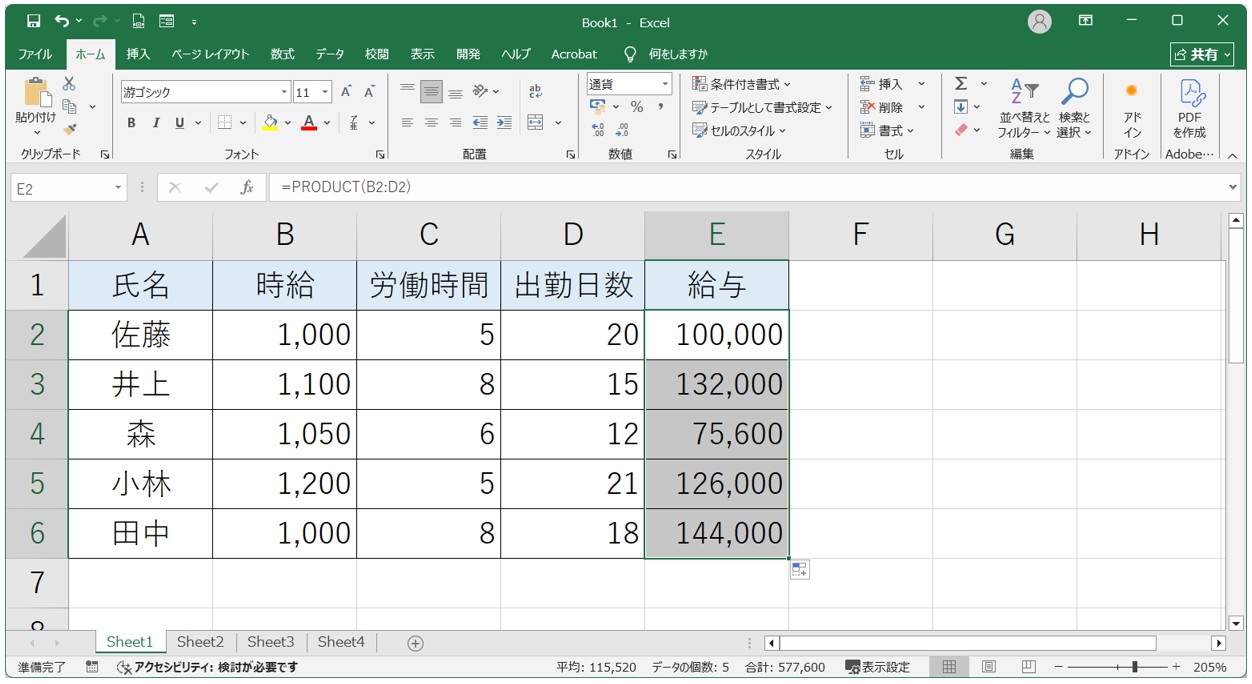Click the Increase Indent icon
The width and height of the screenshot is (1252, 684).
[504, 123]
